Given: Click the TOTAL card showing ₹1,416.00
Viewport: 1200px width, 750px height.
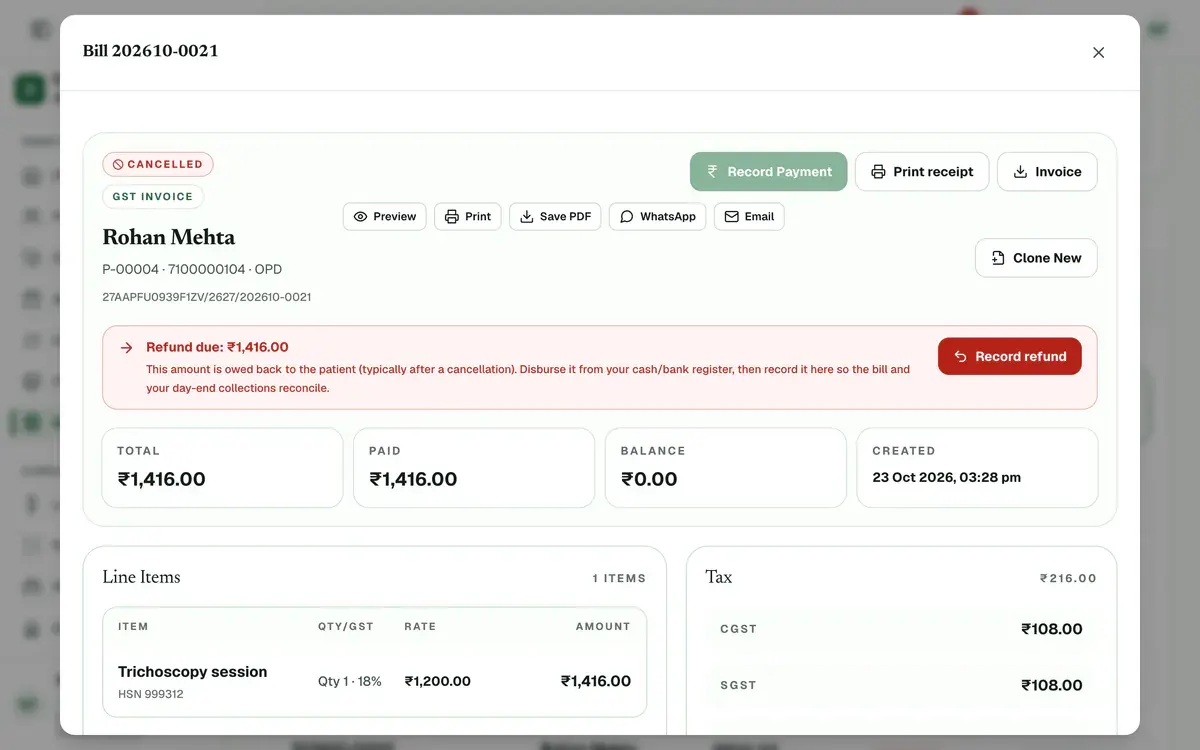Looking at the screenshot, I should pos(222,468).
